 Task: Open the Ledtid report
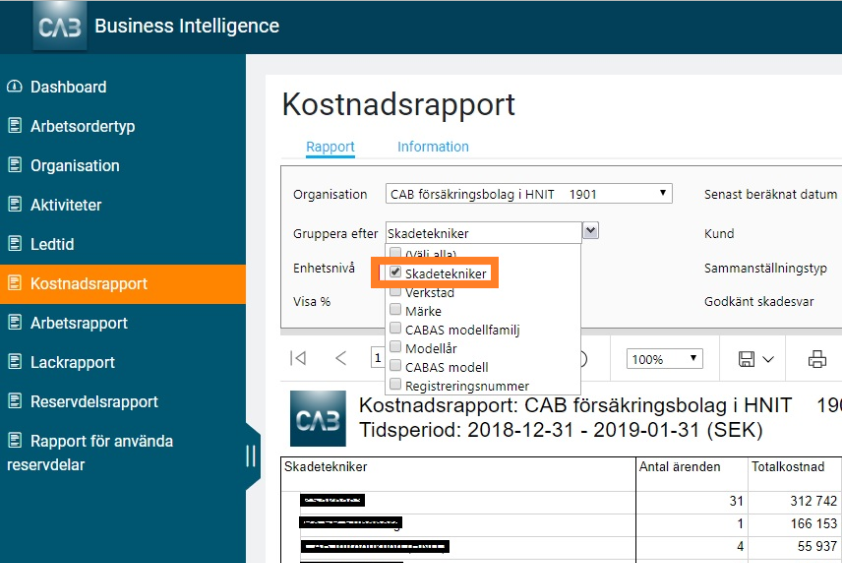(52, 244)
